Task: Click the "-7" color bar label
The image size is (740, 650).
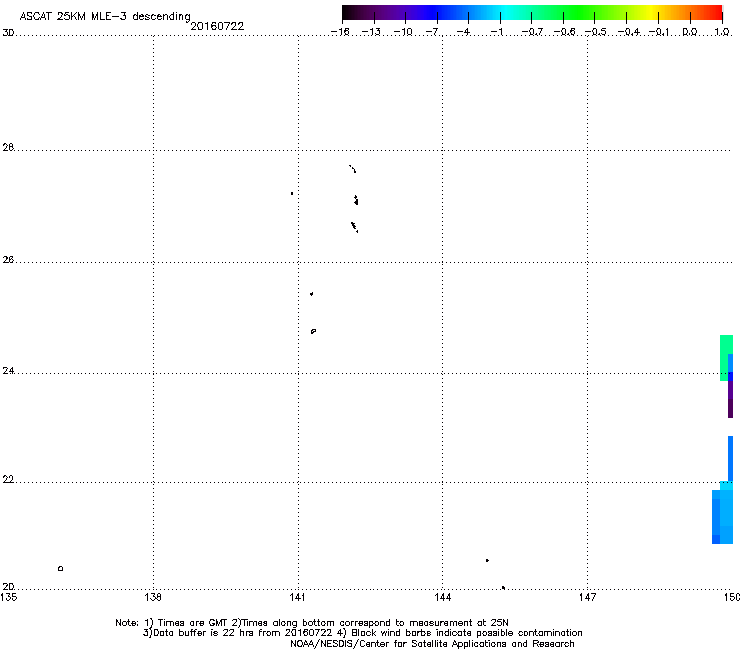Action: [432, 32]
